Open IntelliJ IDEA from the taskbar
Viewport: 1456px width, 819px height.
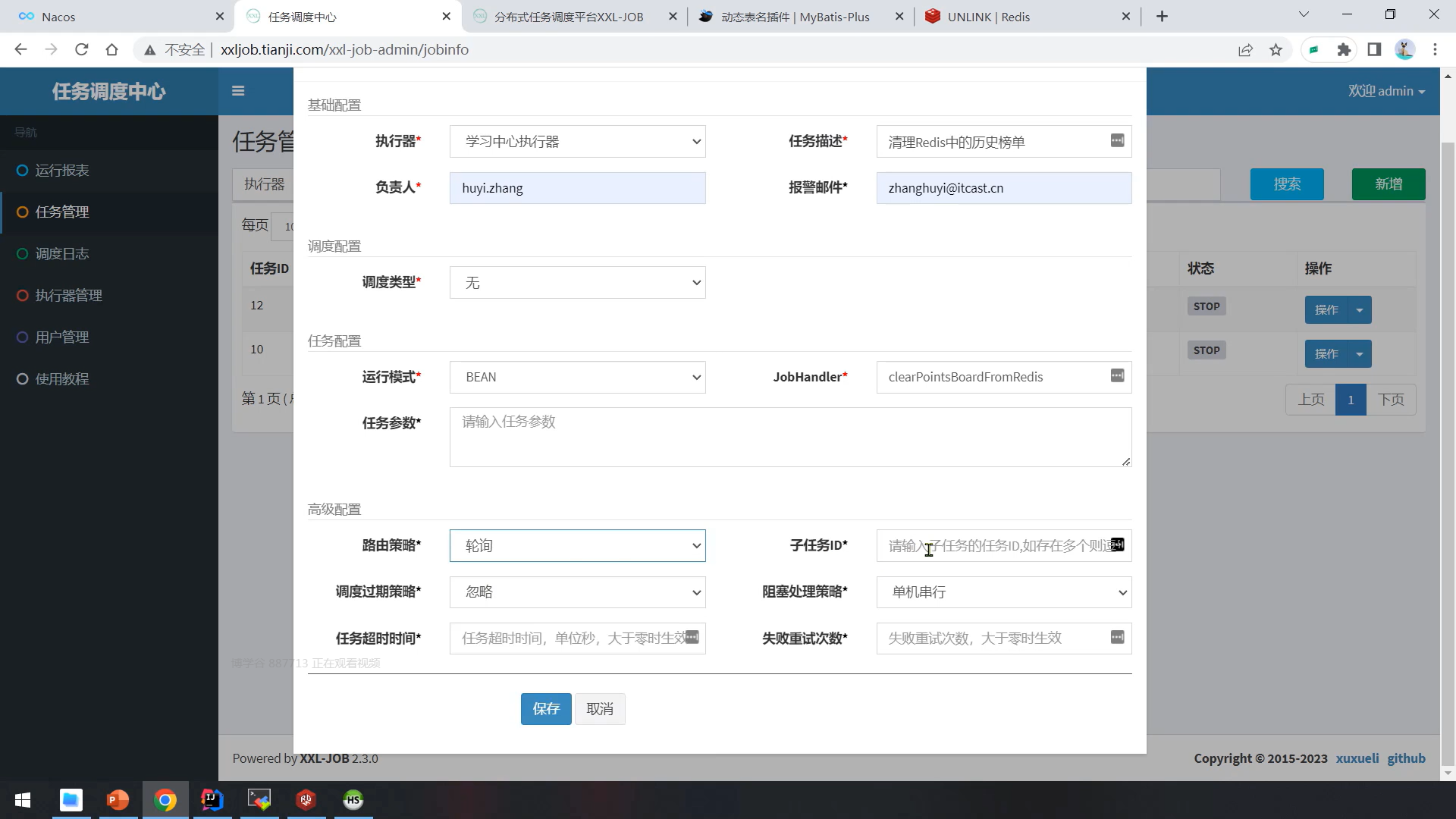[212, 800]
